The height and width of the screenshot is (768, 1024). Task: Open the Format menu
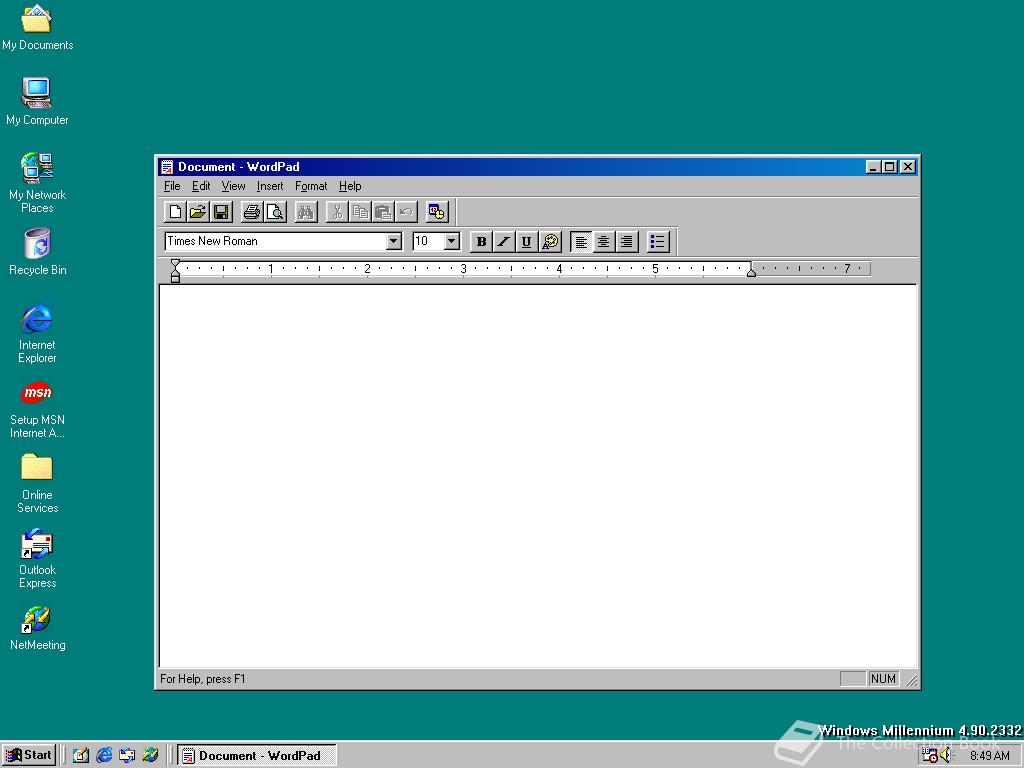point(311,186)
